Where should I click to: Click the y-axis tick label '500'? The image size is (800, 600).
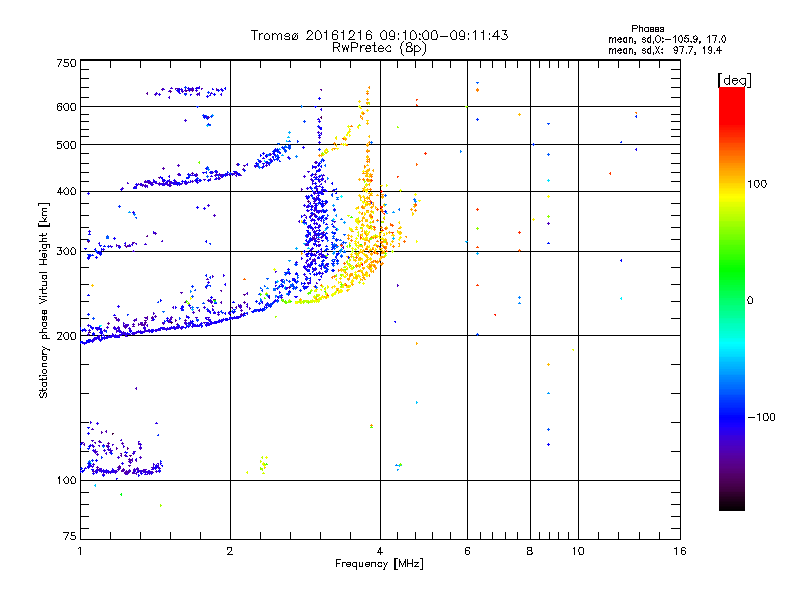66,145
